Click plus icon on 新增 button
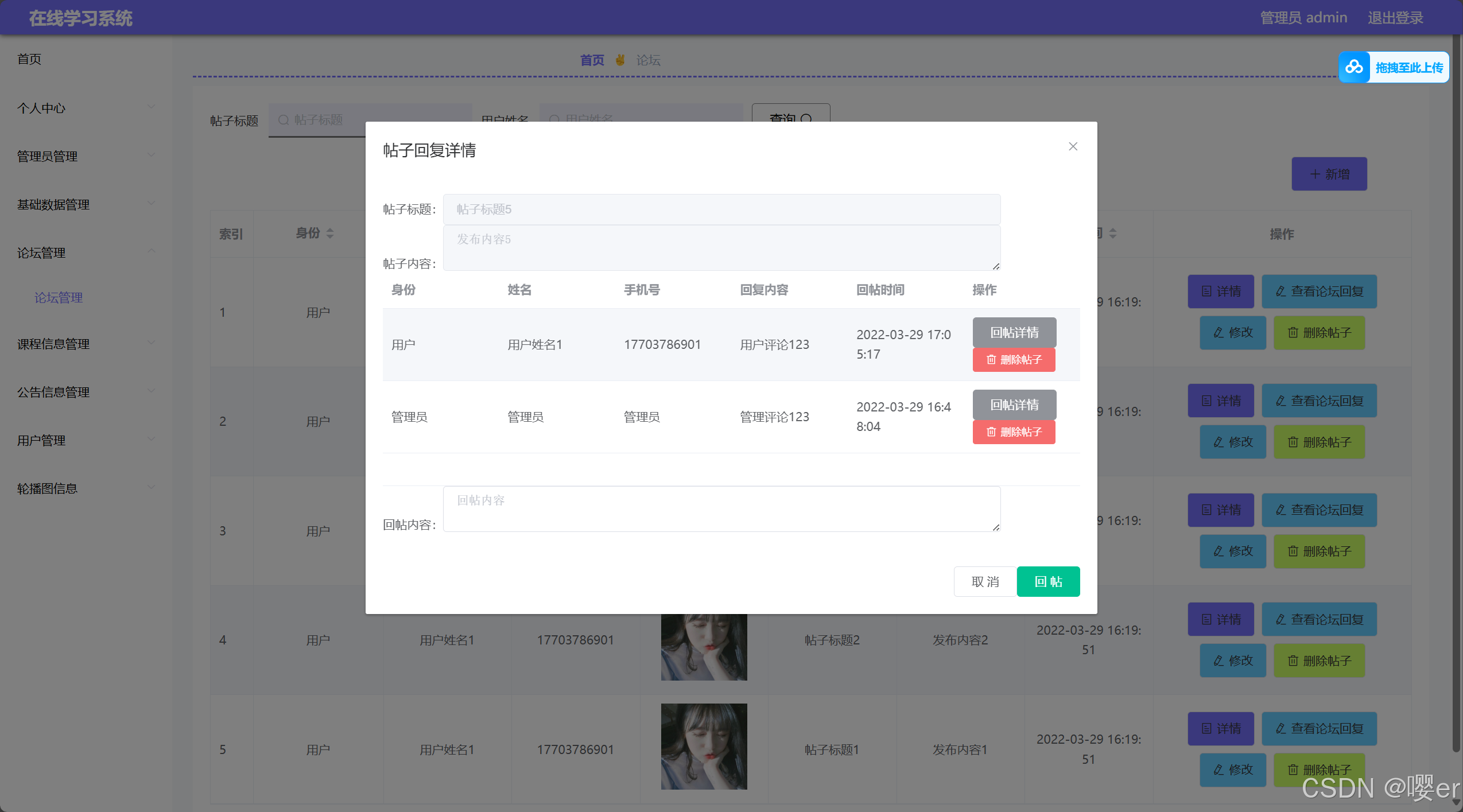This screenshot has width=1463, height=812. 1315,174
